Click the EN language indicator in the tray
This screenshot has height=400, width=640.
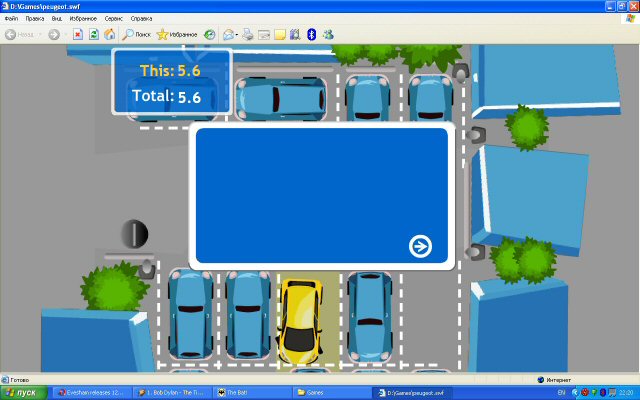click(x=562, y=393)
